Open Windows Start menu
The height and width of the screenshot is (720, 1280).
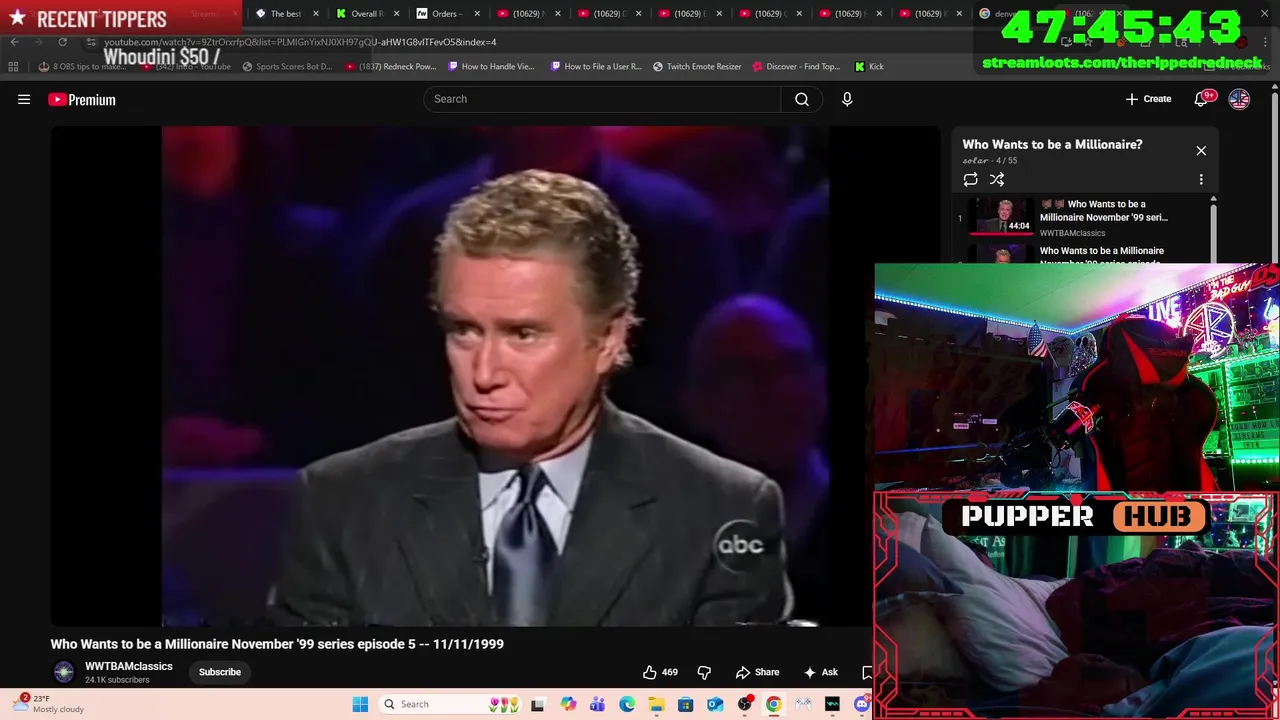360,704
